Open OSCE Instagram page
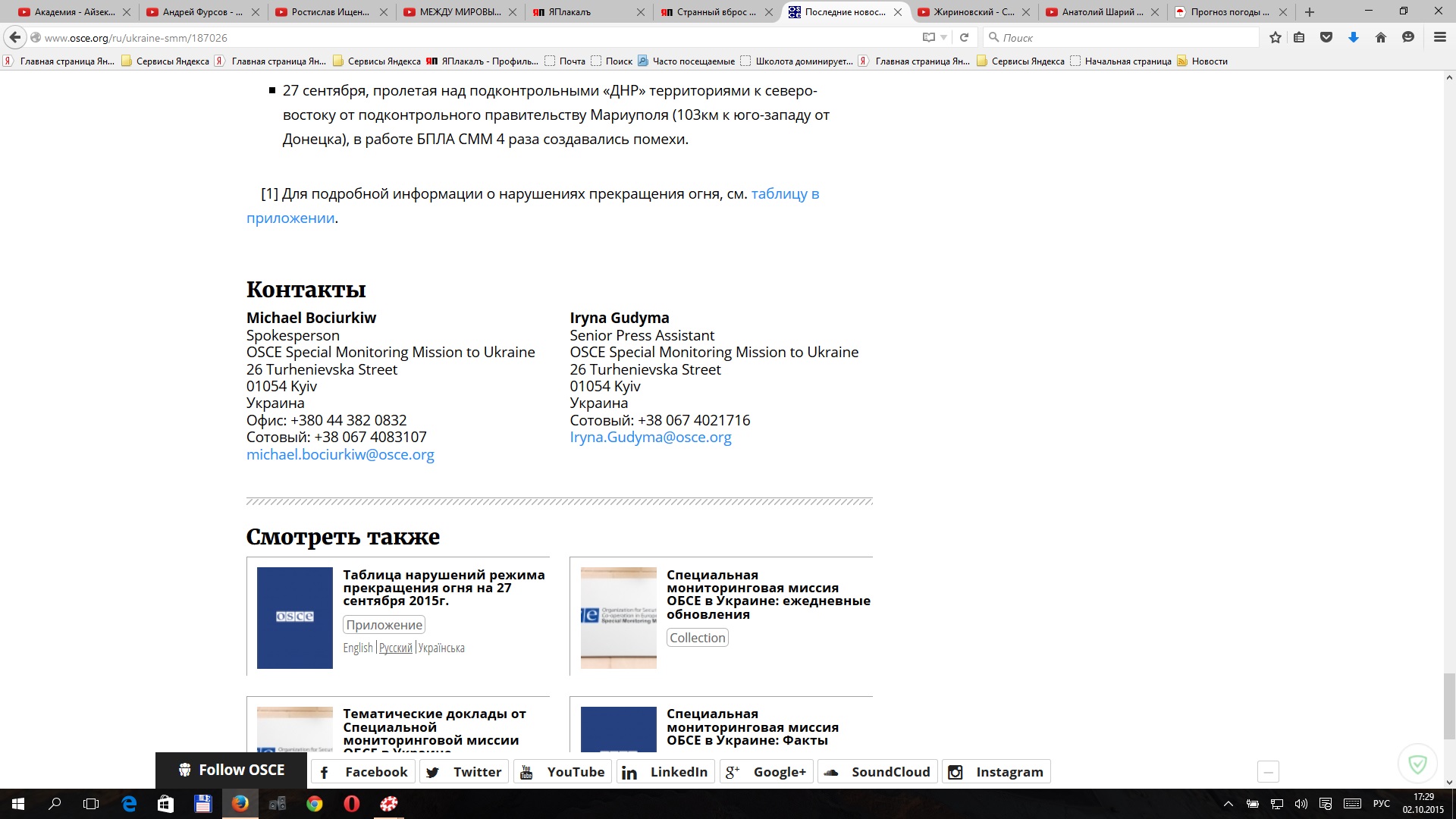 996,772
